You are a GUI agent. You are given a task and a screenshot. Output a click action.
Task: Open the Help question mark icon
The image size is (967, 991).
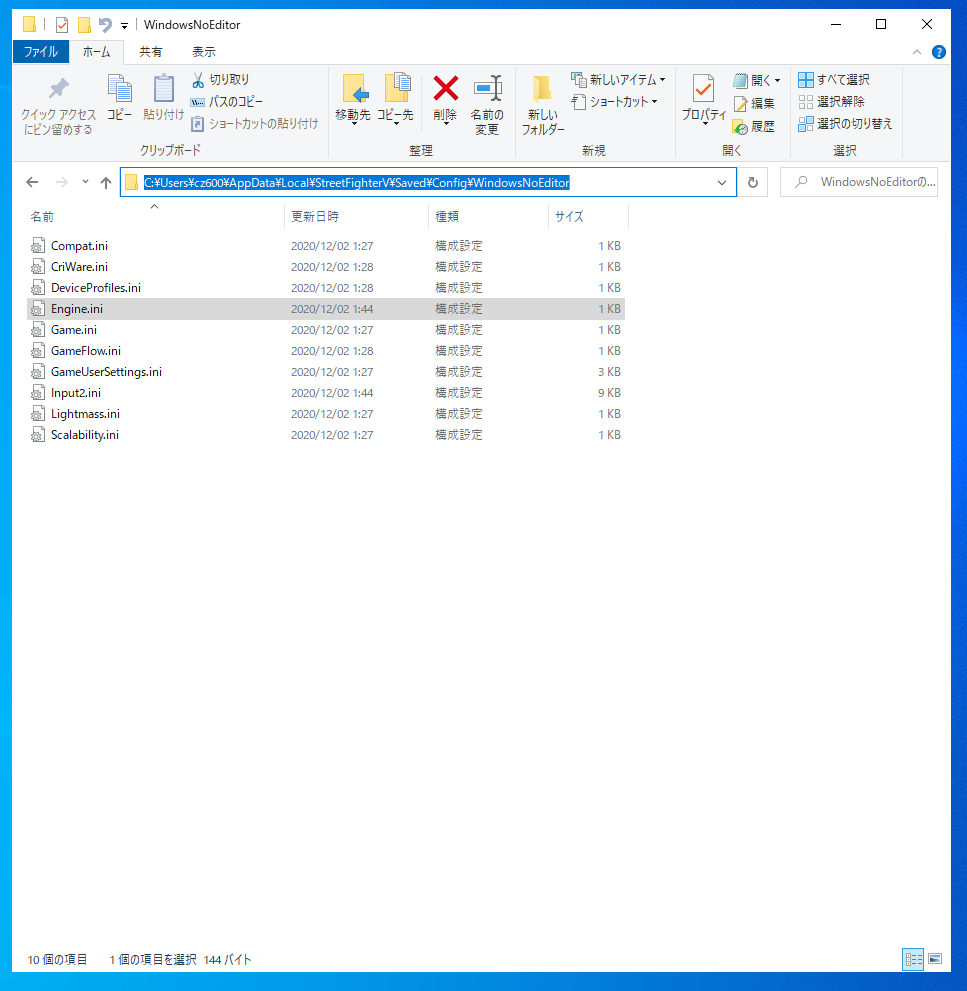[939, 52]
